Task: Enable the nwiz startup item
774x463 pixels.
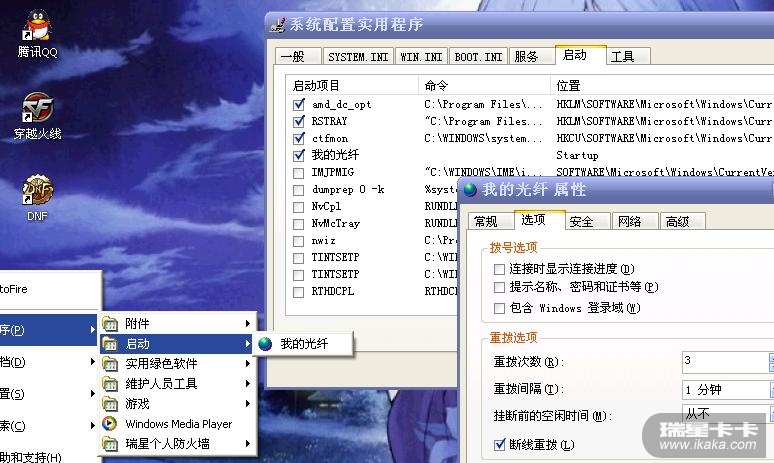Action: pyautogui.click(x=299, y=241)
